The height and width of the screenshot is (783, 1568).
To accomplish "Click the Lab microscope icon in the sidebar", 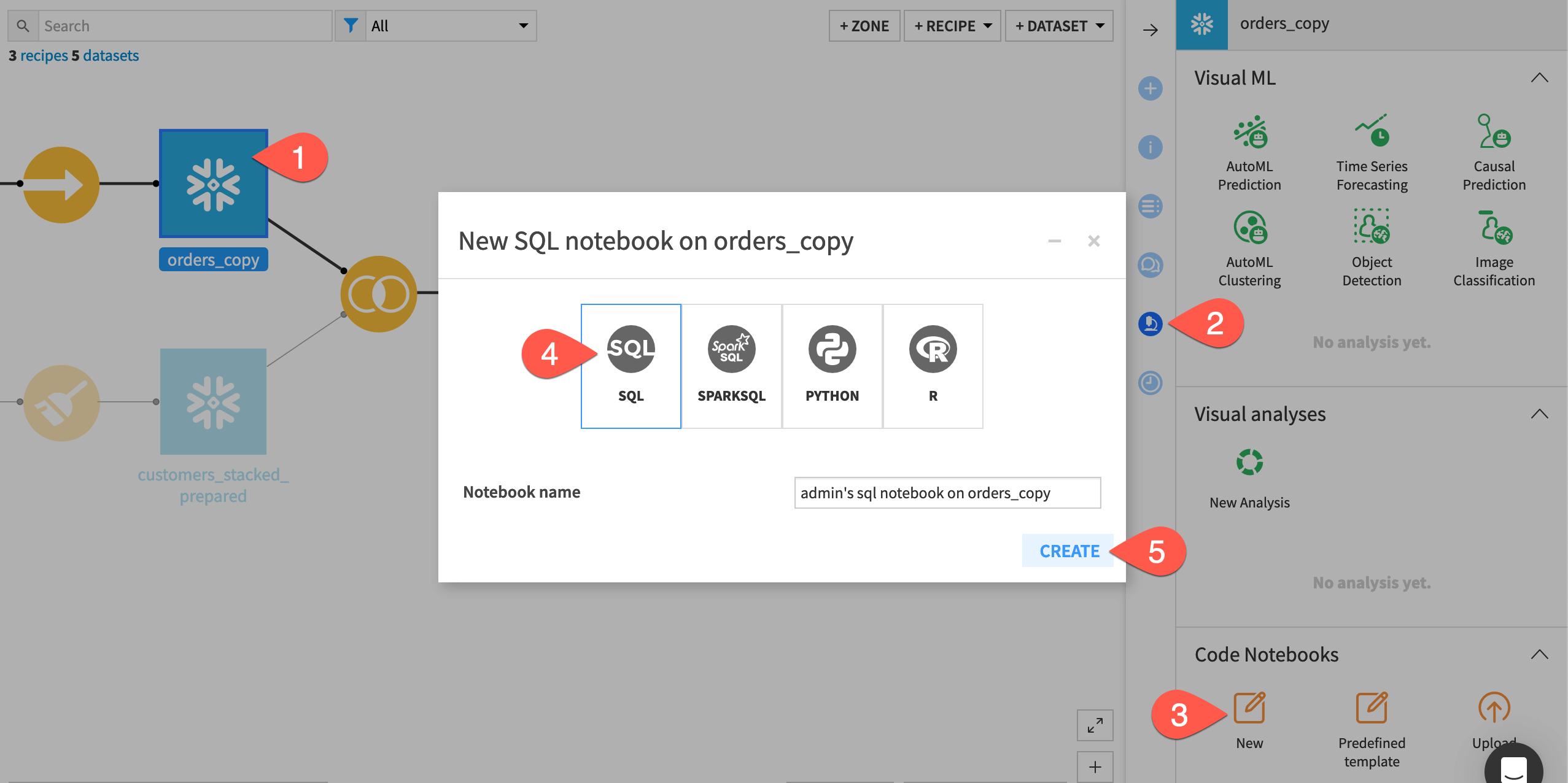I will click(1150, 324).
